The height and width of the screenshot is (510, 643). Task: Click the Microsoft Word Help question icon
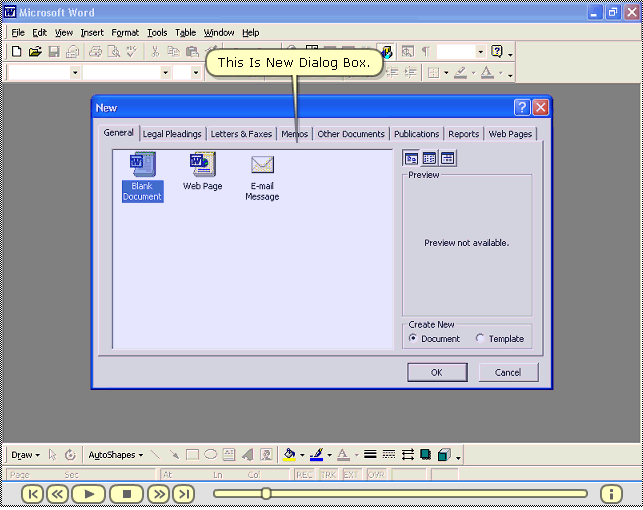click(x=497, y=52)
